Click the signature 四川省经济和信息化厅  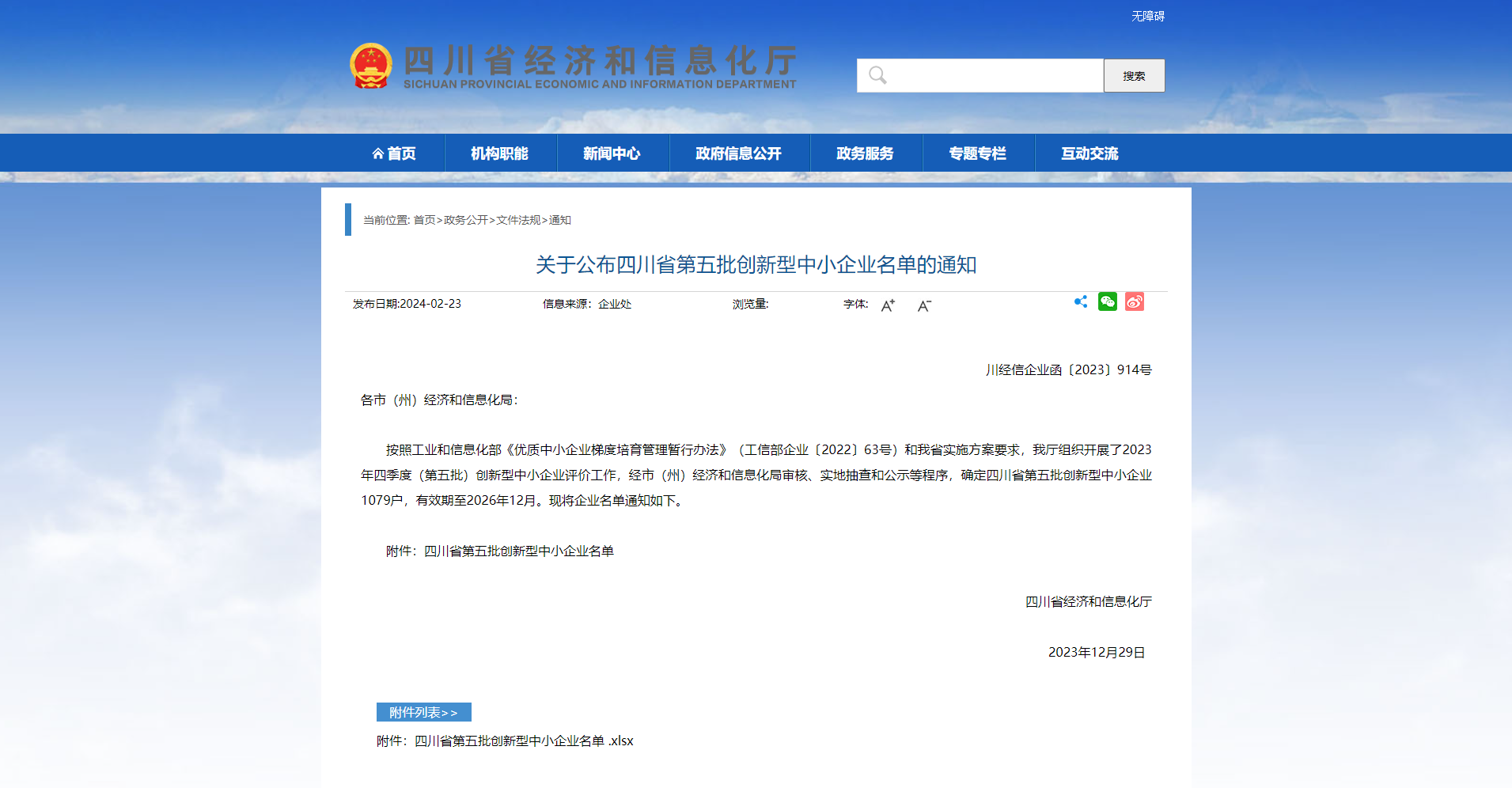pyautogui.click(x=1089, y=602)
